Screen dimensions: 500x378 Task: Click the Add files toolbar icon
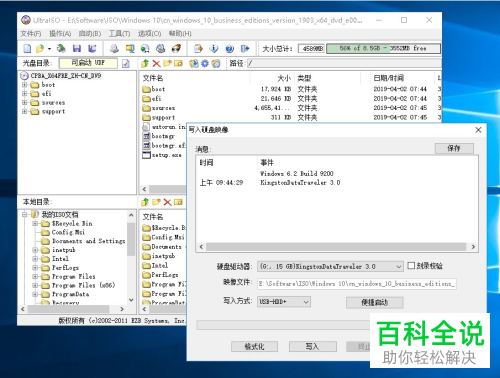coord(198,49)
